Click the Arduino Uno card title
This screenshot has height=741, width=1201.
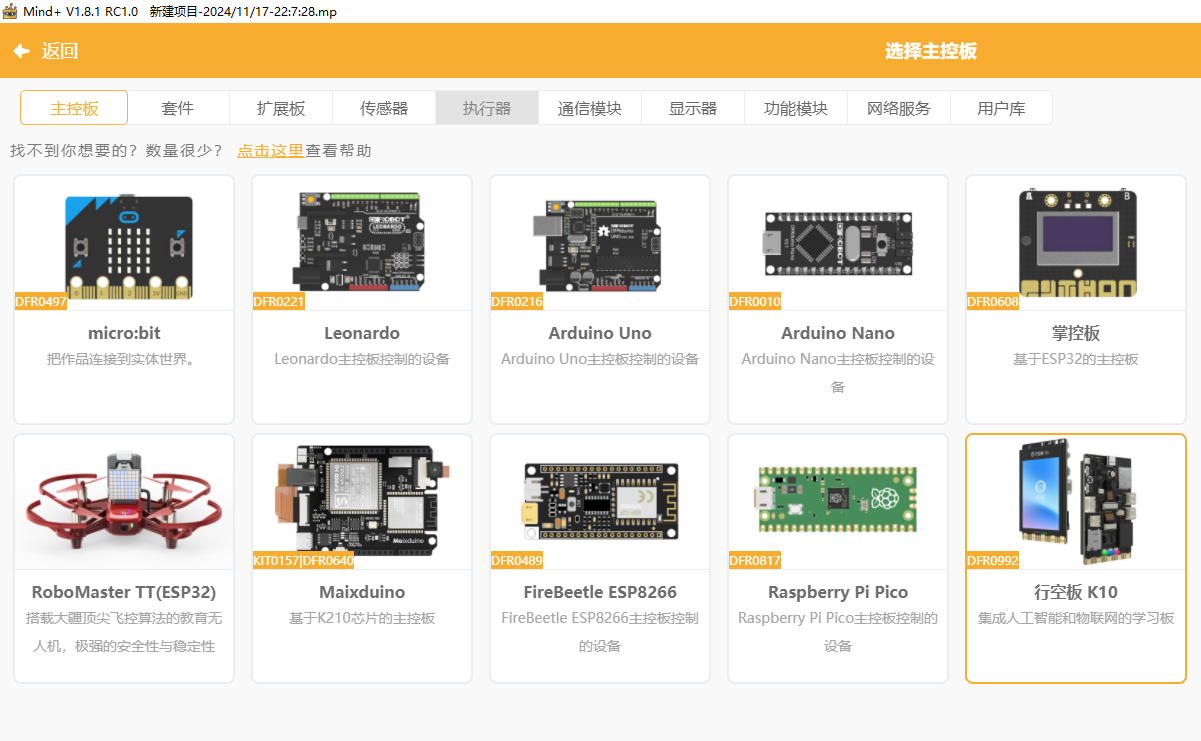(x=600, y=333)
